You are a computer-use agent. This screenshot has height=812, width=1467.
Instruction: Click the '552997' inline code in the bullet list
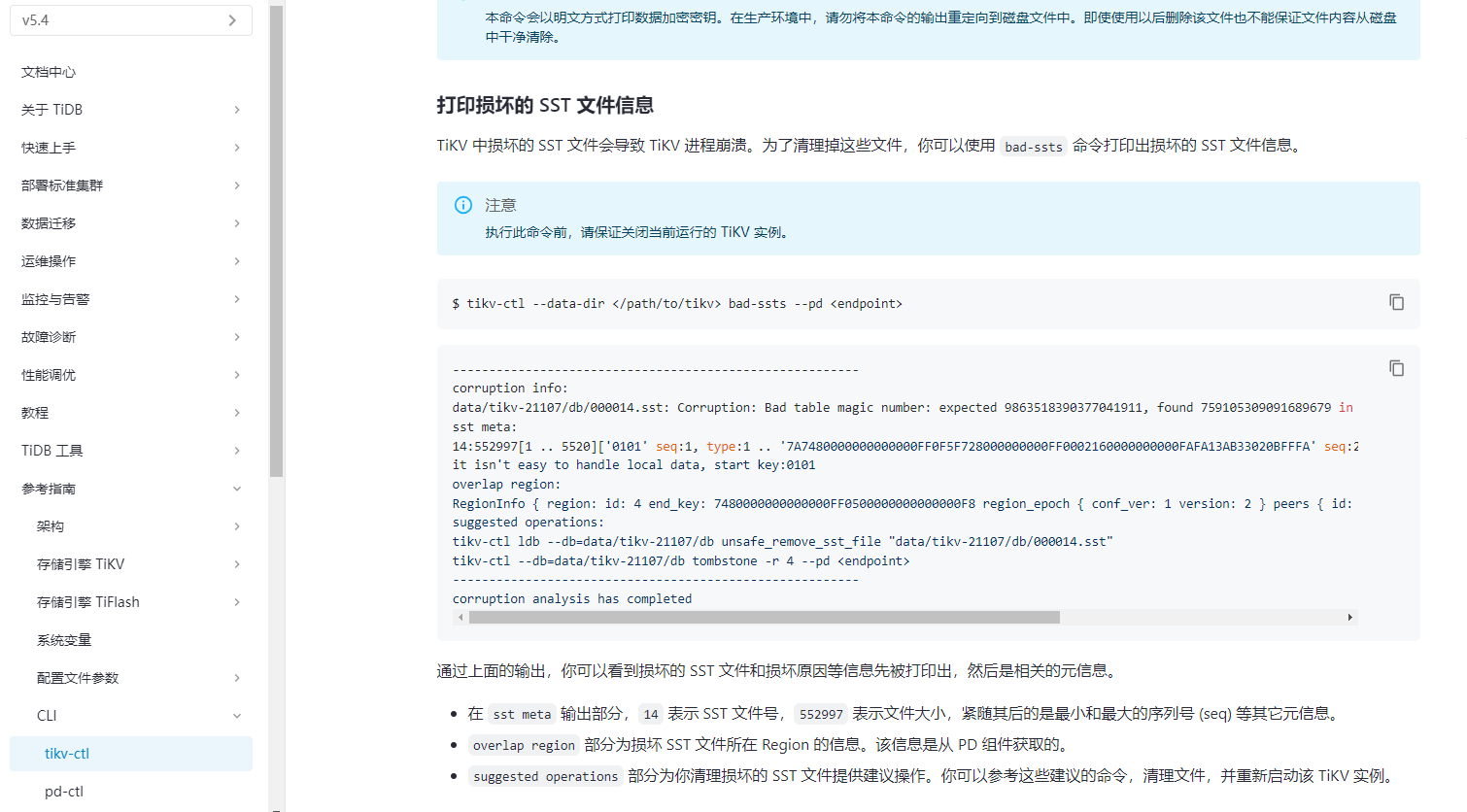[821, 714]
